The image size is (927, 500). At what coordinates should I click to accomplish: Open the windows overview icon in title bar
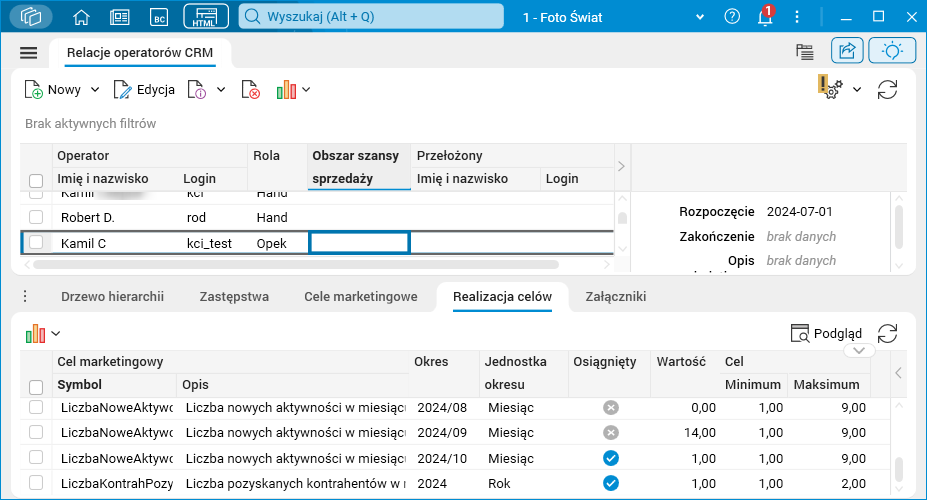pyautogui.click(x=31, y=17)
